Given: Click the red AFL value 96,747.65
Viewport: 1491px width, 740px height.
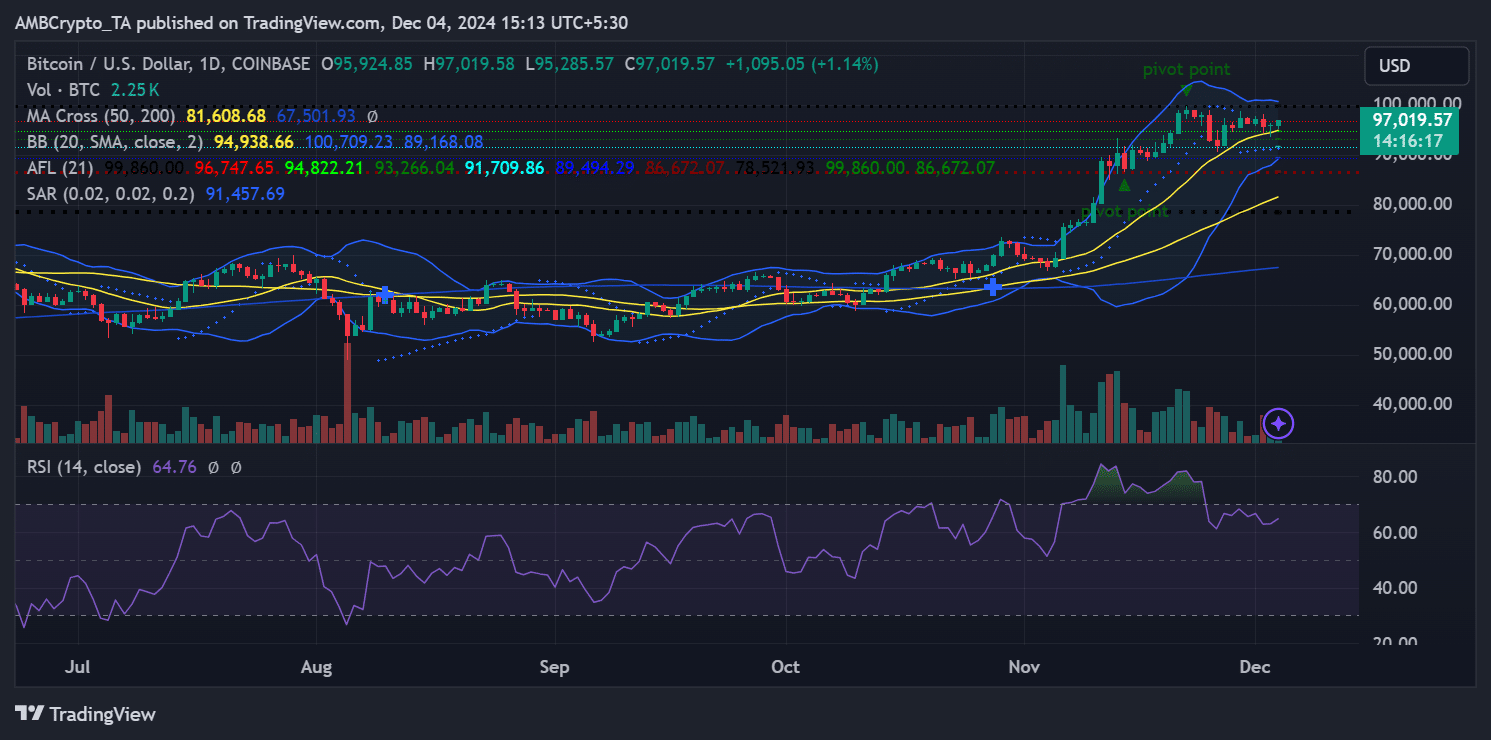Looking at the screenshot, I should tap(236, 168).
